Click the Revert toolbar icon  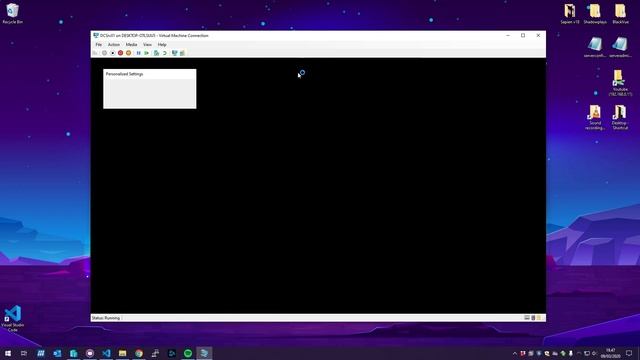pyautogui.click(x=165, y=53)
